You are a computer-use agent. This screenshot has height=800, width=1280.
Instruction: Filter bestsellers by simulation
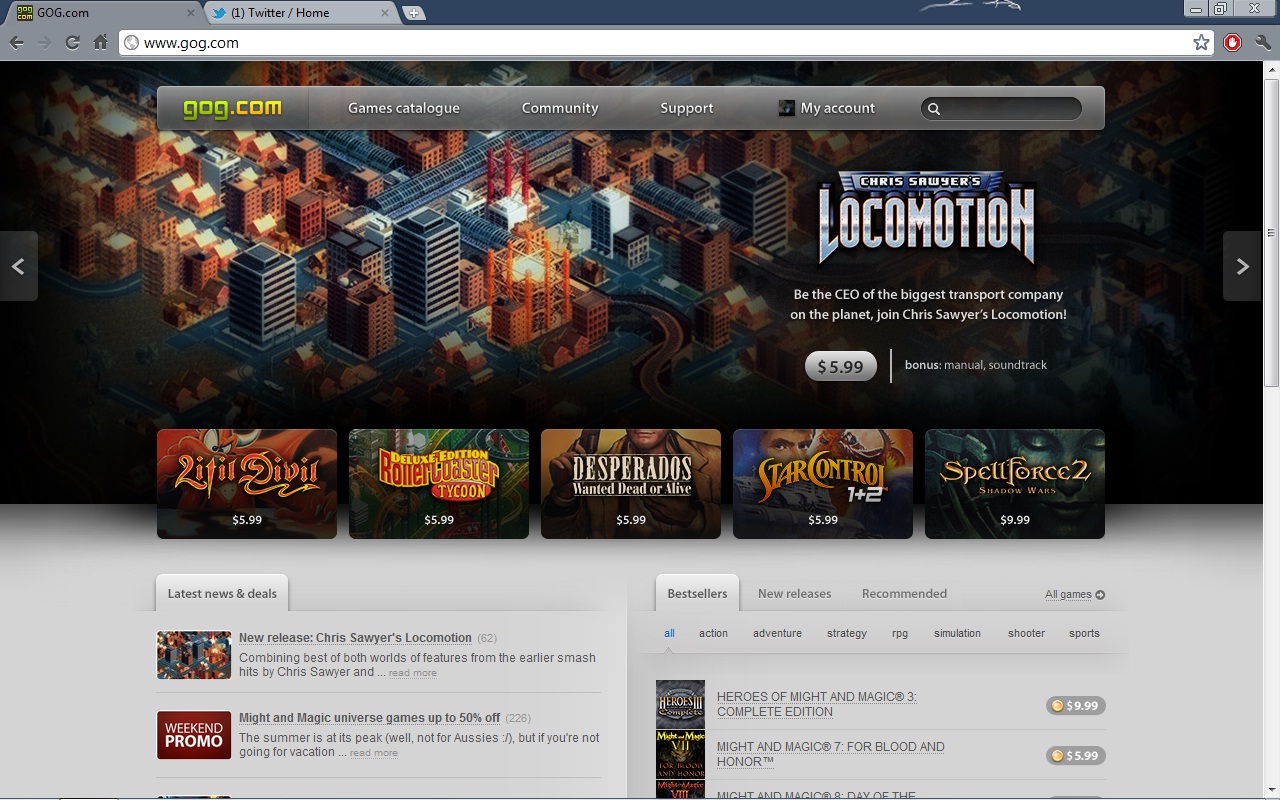point(957,633)
